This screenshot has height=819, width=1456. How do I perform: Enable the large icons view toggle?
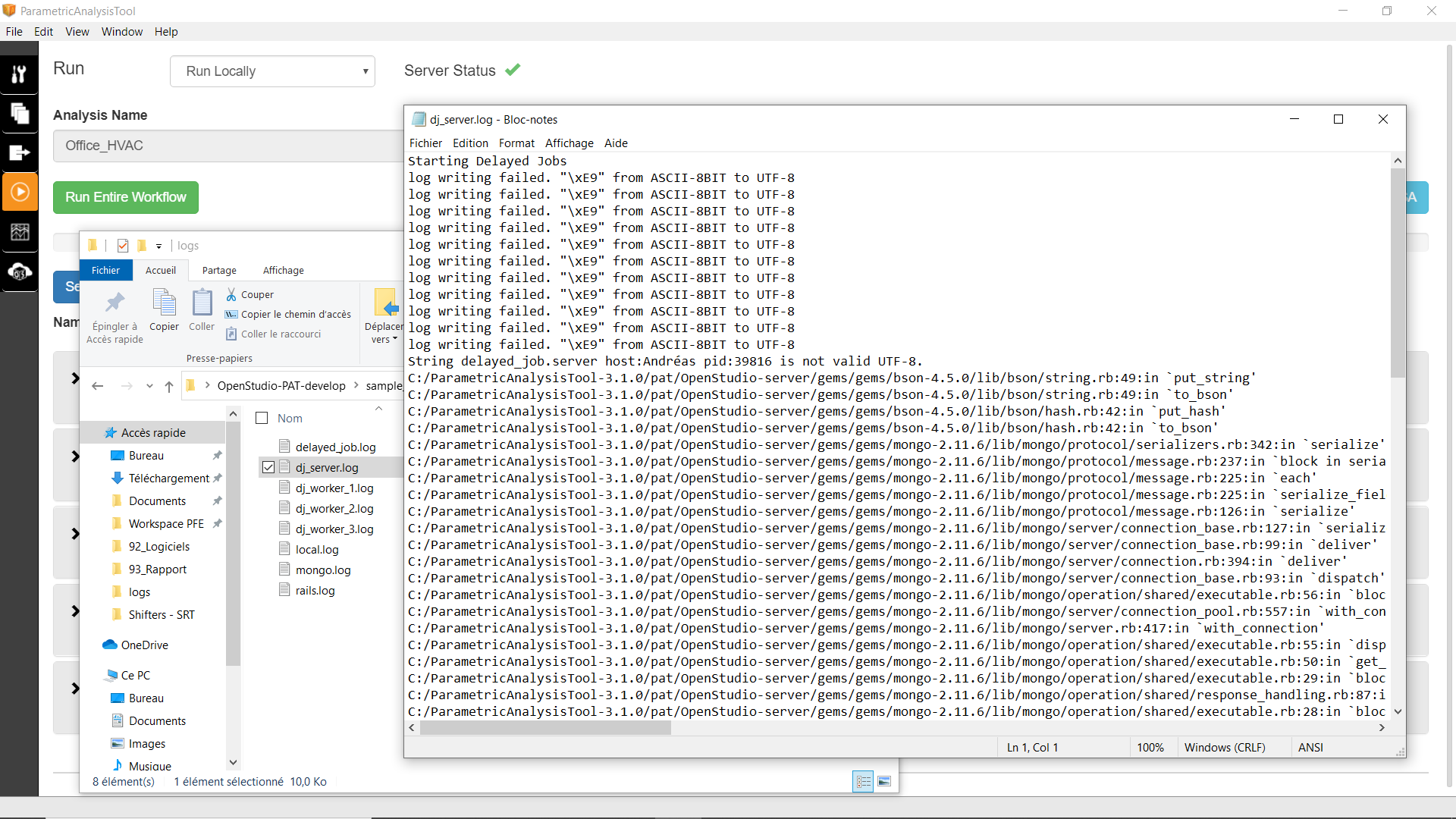pyautogui.click(x=885, y=781)
